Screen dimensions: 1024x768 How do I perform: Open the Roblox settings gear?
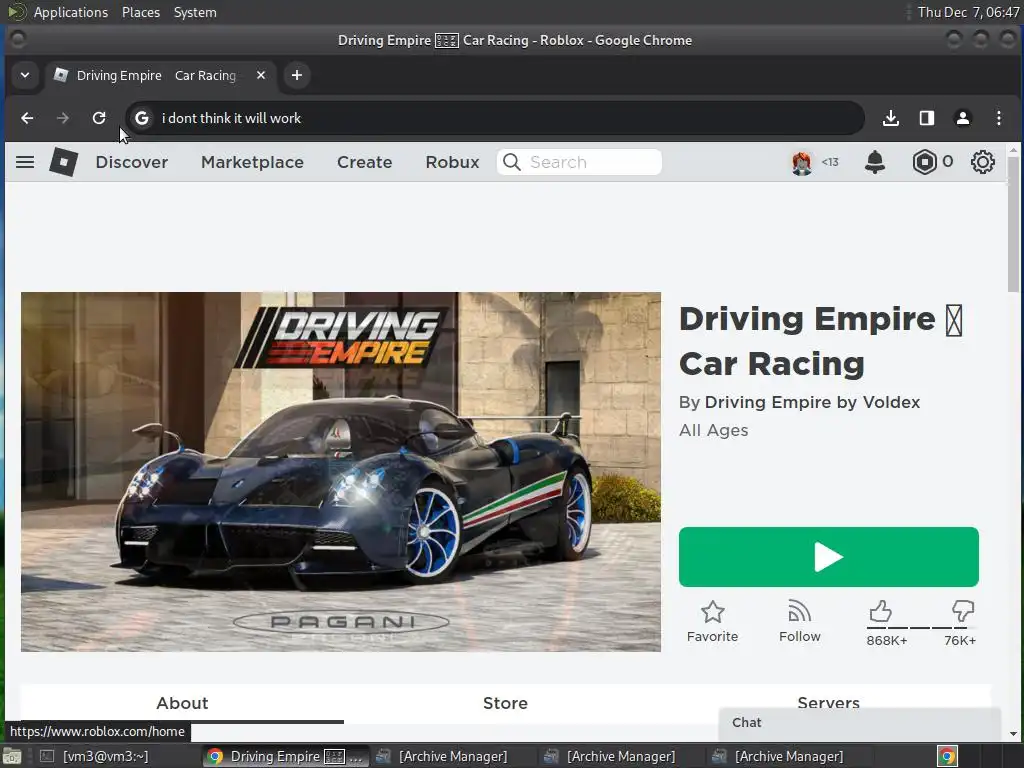[982, 162]
